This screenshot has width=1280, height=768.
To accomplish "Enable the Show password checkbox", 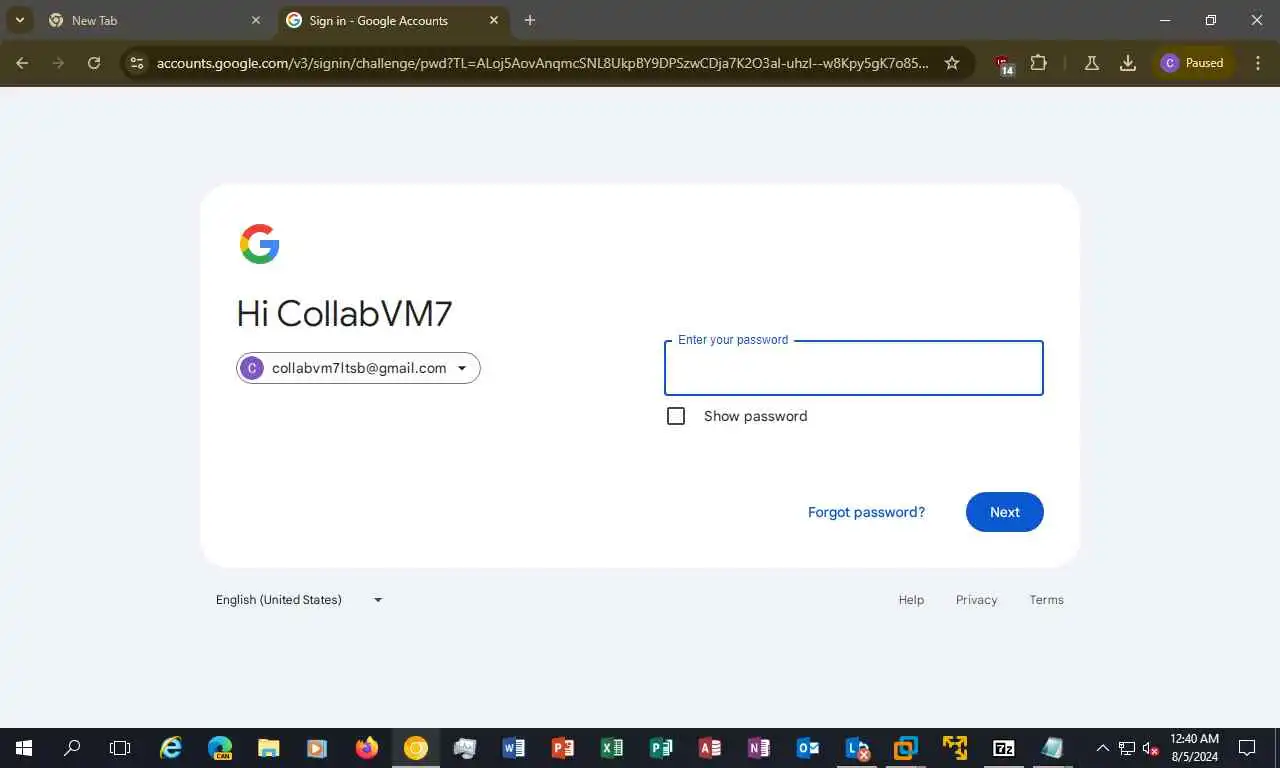I will (676, 416).
